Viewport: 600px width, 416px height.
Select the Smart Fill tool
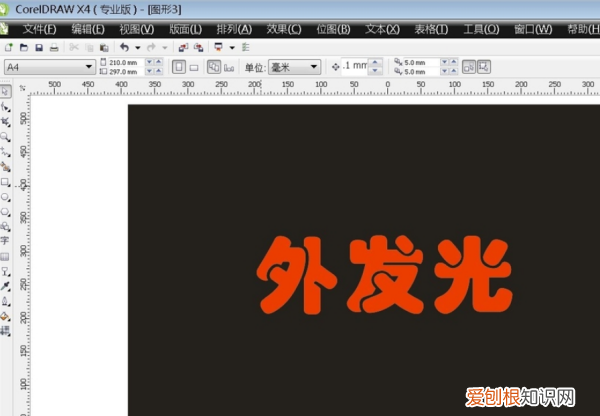point(5,167)
